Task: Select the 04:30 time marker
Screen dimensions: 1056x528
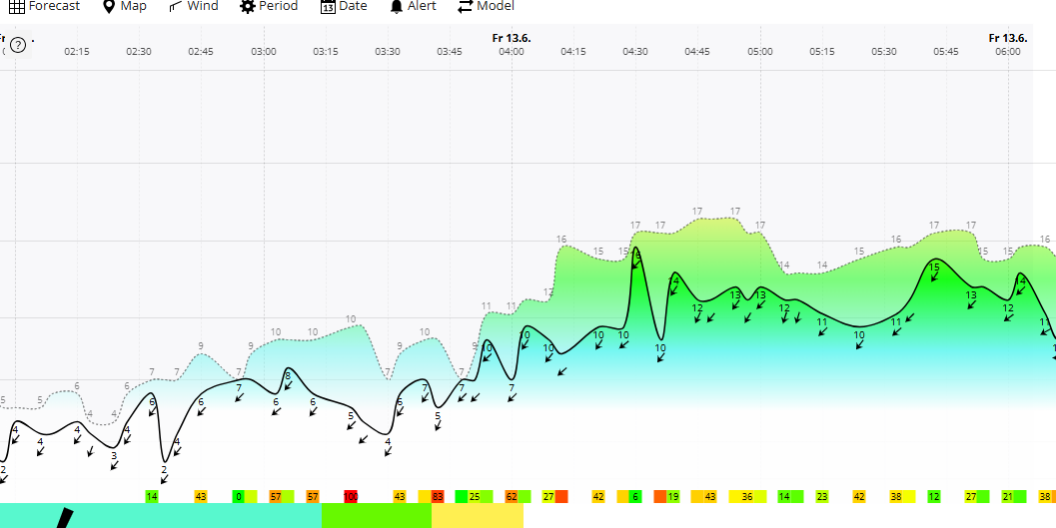Action: click(635, 51)
